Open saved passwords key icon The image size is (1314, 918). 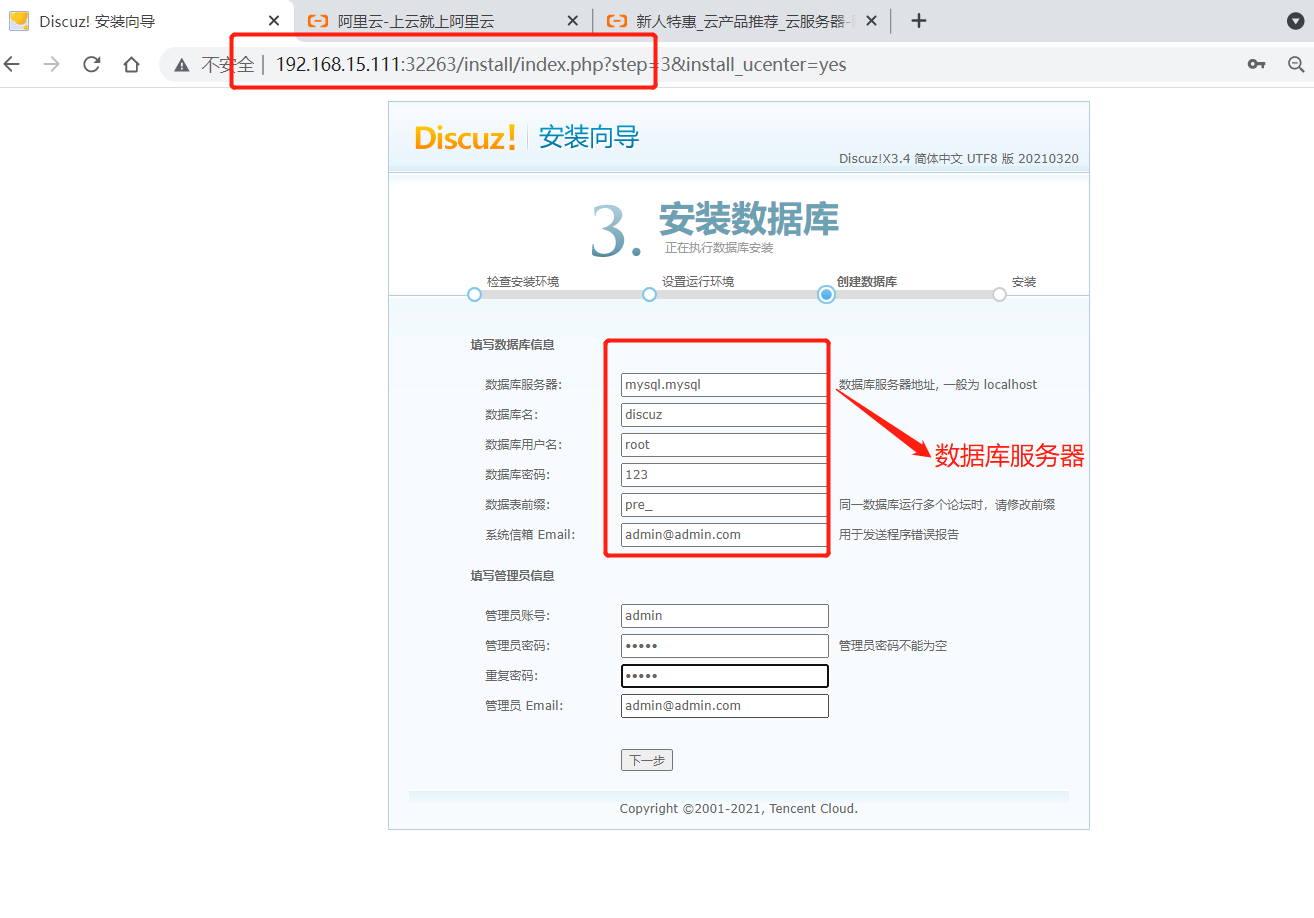tap(1256, 65)
